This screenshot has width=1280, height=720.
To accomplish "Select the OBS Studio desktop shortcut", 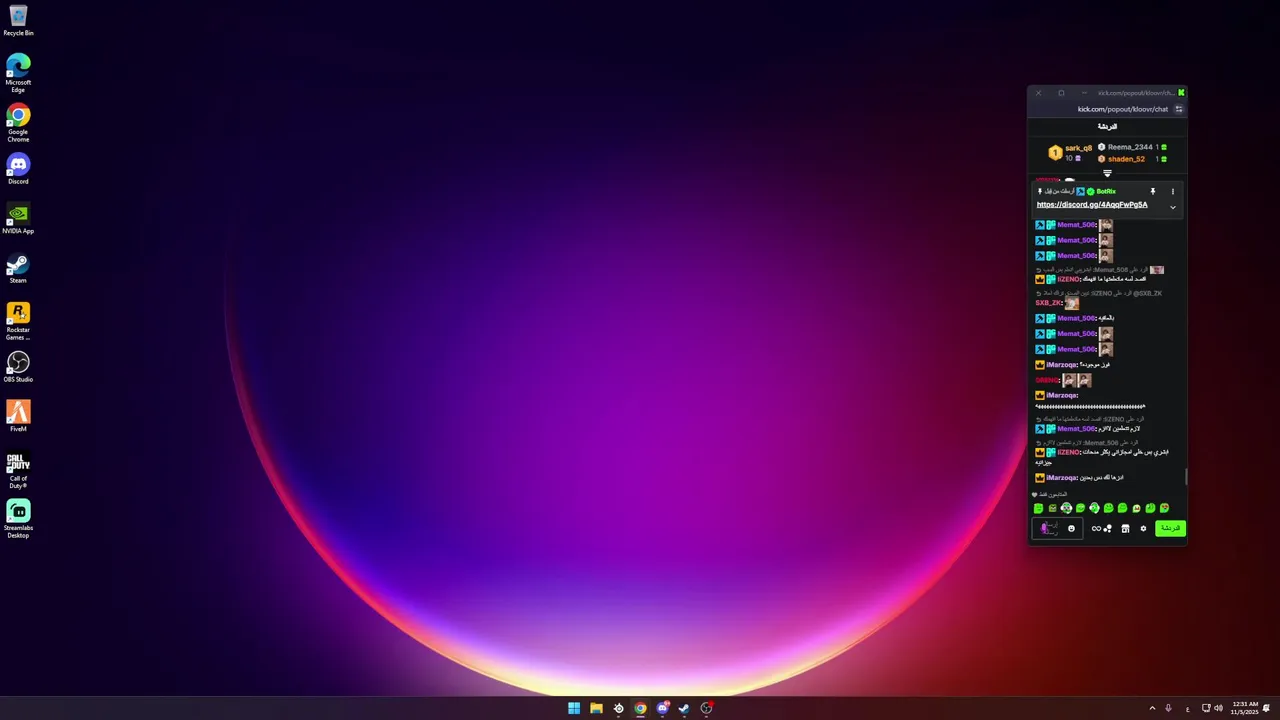I will 18,366.
